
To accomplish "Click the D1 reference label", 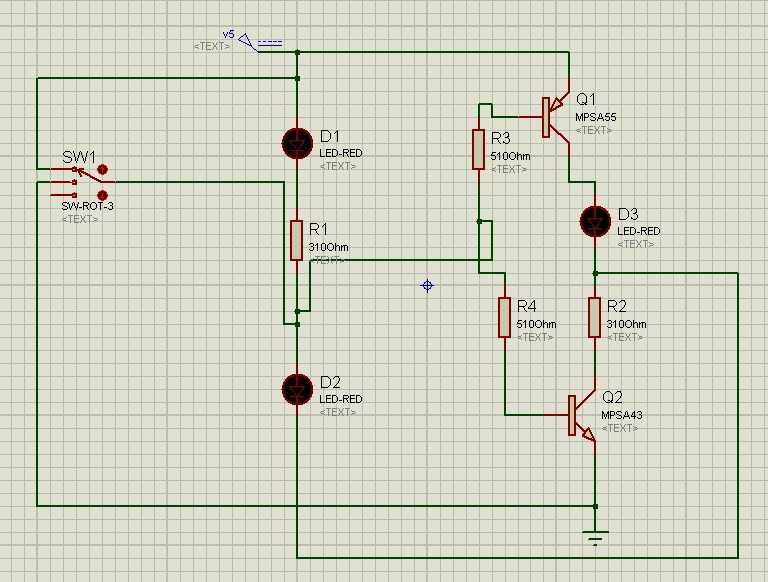I will pos(330,136).
